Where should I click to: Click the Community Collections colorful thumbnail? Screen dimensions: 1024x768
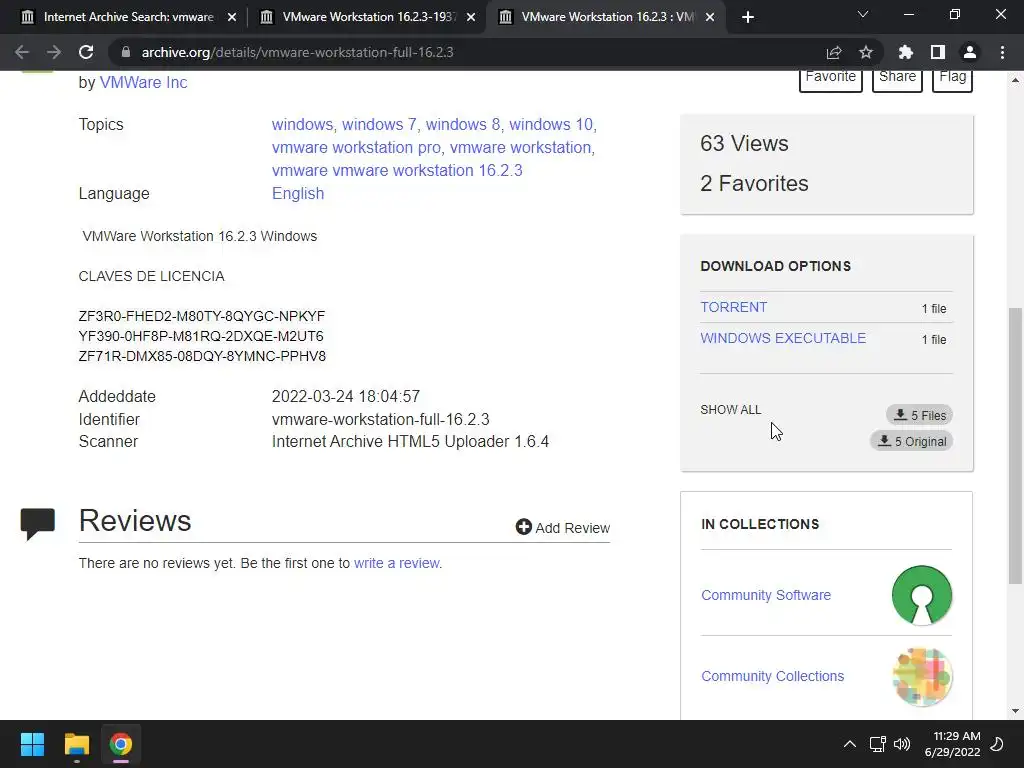921,677
